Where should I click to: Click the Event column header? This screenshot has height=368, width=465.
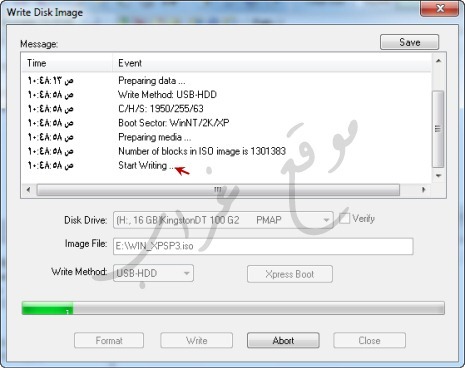pos(272,63)
